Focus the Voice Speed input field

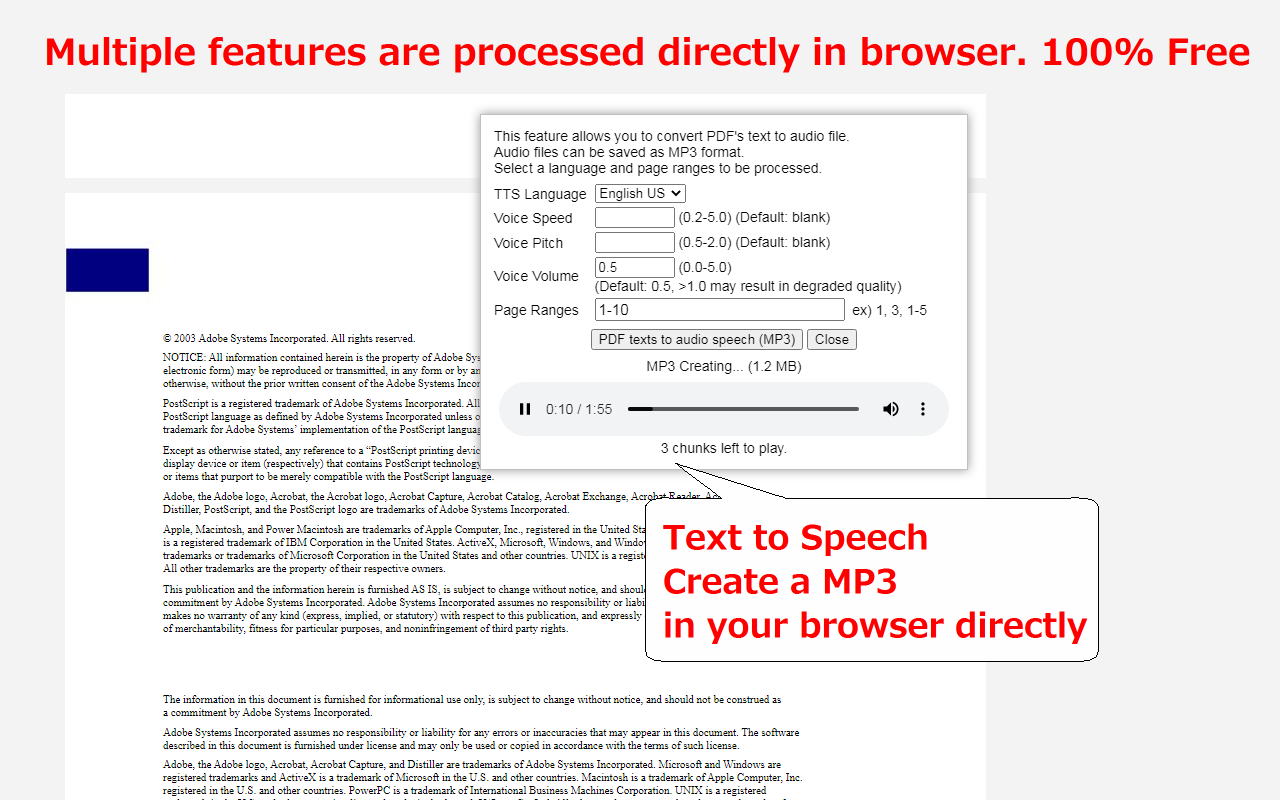pyautogui.click(x=635, y=218)
